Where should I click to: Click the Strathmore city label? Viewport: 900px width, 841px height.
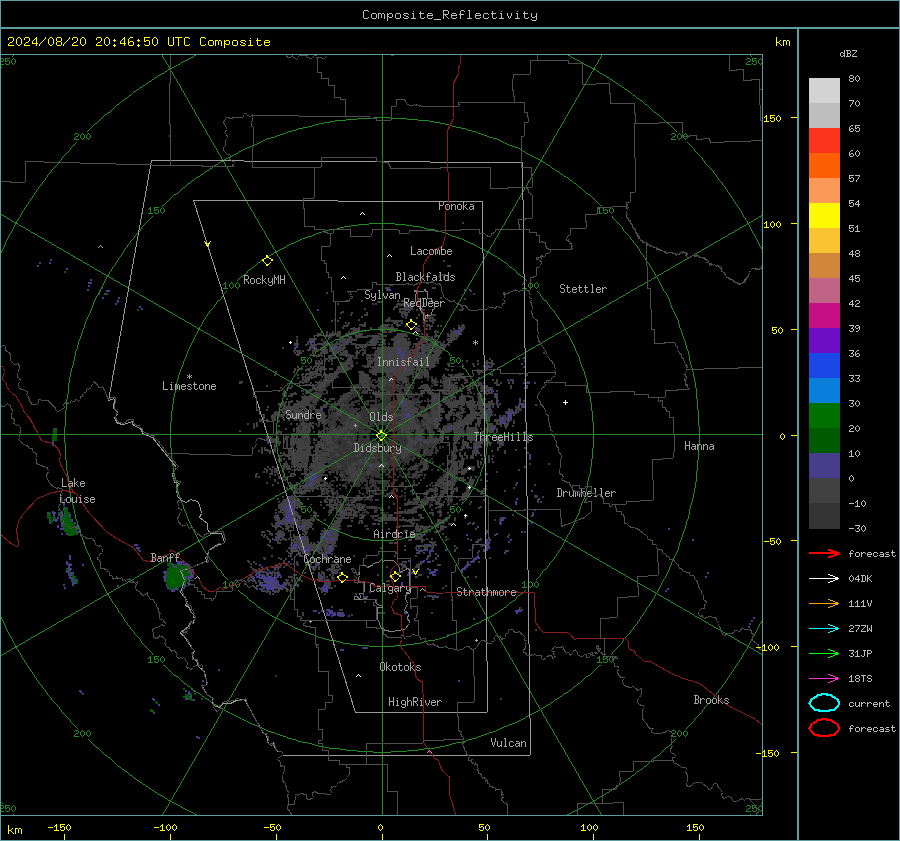[487, 592]
